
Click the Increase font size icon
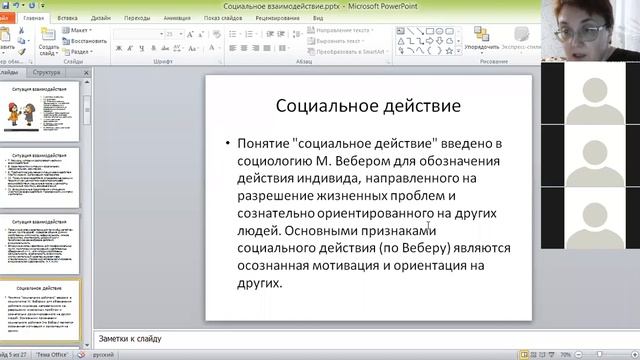tap(190, 34)
